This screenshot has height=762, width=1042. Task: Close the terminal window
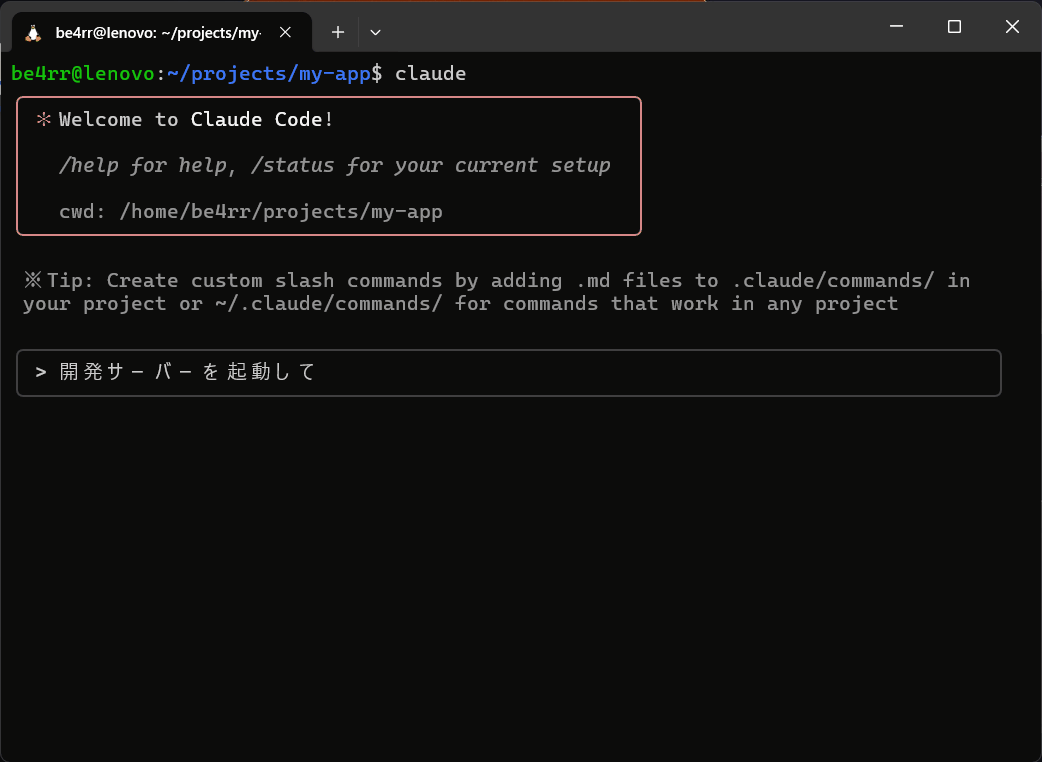click(x=1012, y=27)
